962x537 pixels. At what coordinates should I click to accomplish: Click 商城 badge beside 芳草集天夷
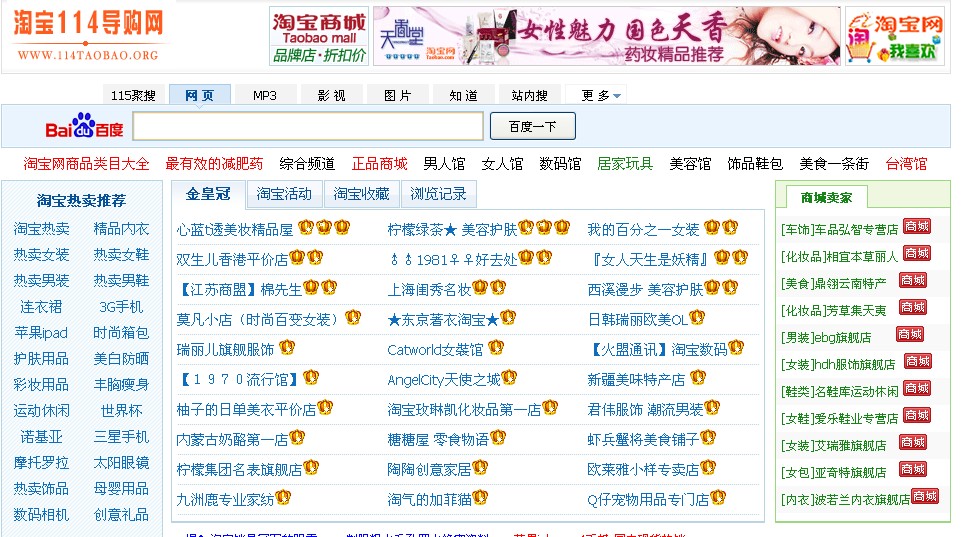coord(913,307)
